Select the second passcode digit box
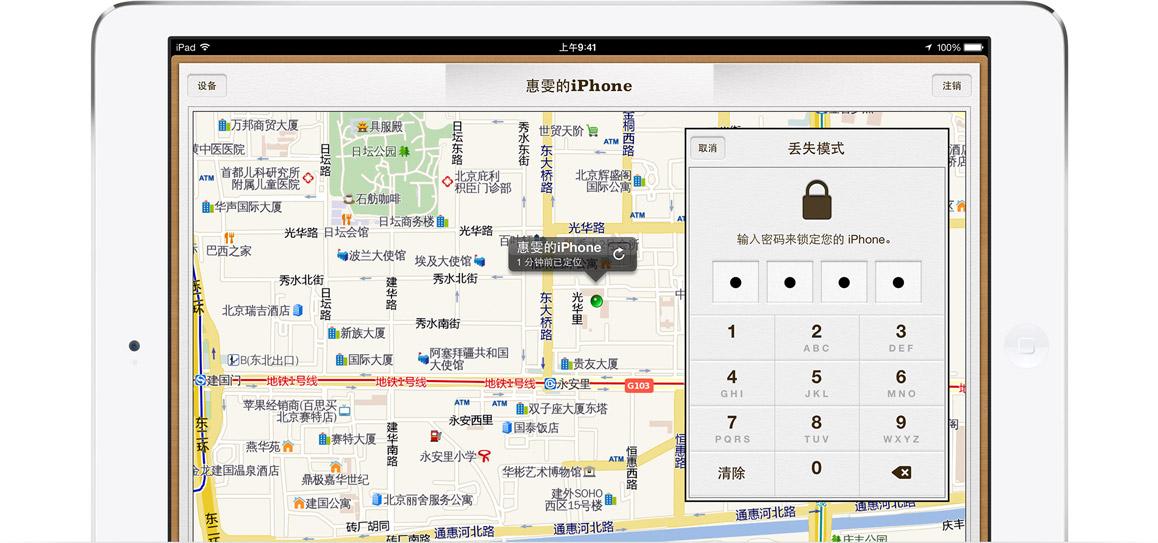Screen dimensions: 1158x543 (789, 281)
